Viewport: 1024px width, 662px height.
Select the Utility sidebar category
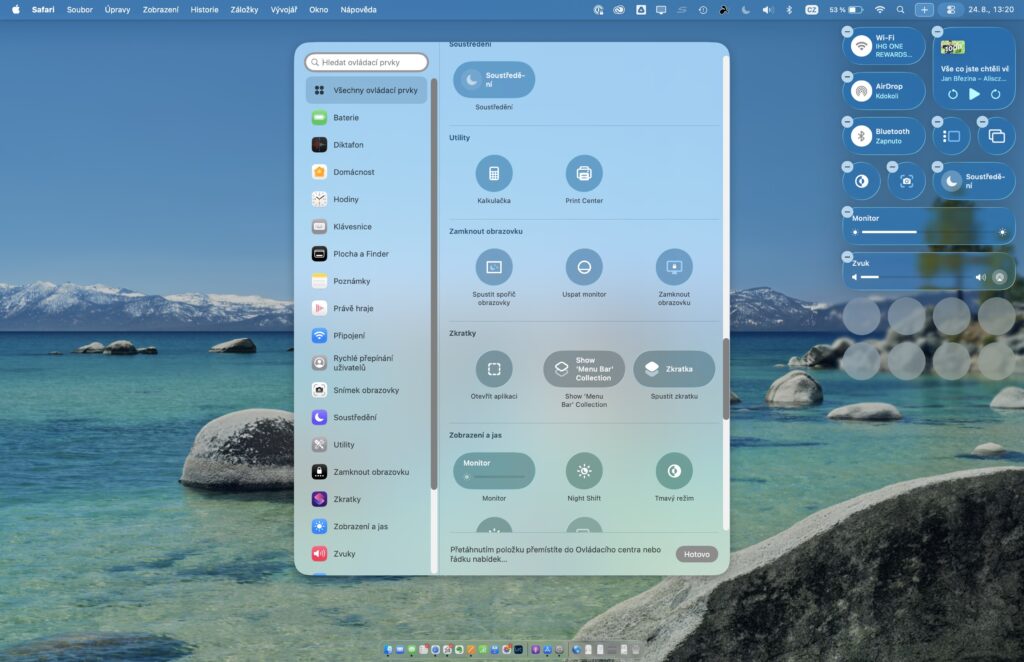[366, 445]
